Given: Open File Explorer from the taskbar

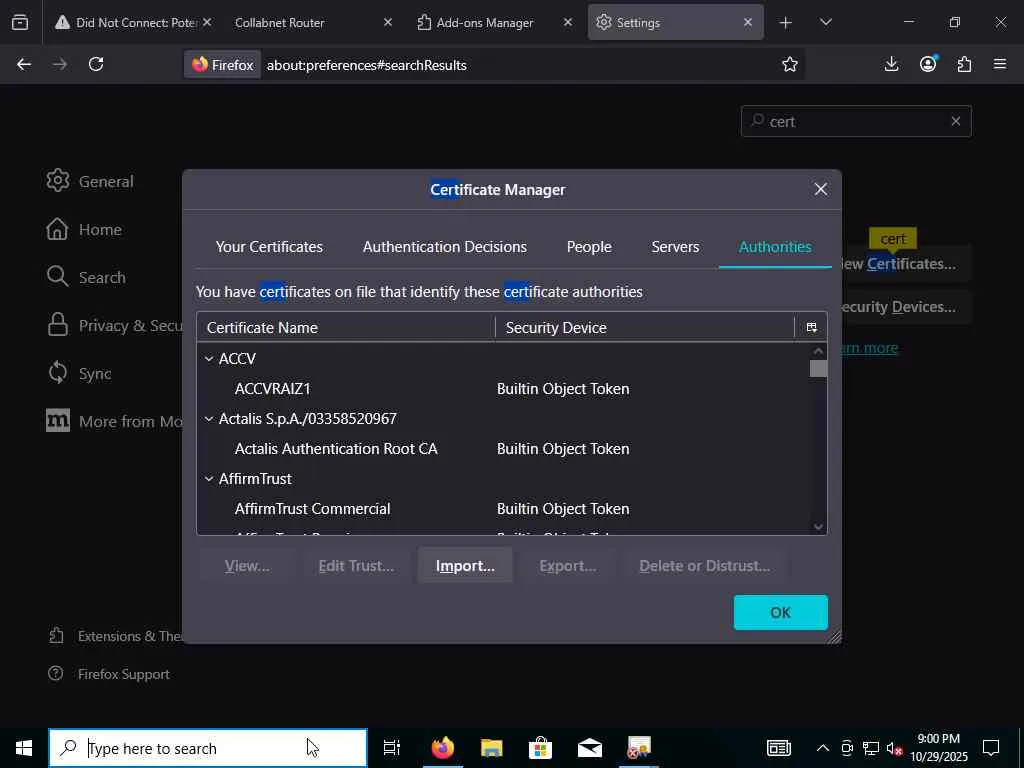Looking at the screenshot, I should pyautogui.click(x=491, y=748).
